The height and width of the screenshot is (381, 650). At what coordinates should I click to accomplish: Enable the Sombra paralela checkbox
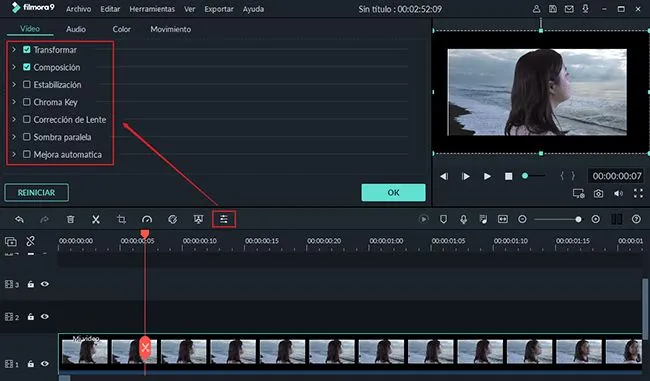pyautogui.click(x=27, y=137)
